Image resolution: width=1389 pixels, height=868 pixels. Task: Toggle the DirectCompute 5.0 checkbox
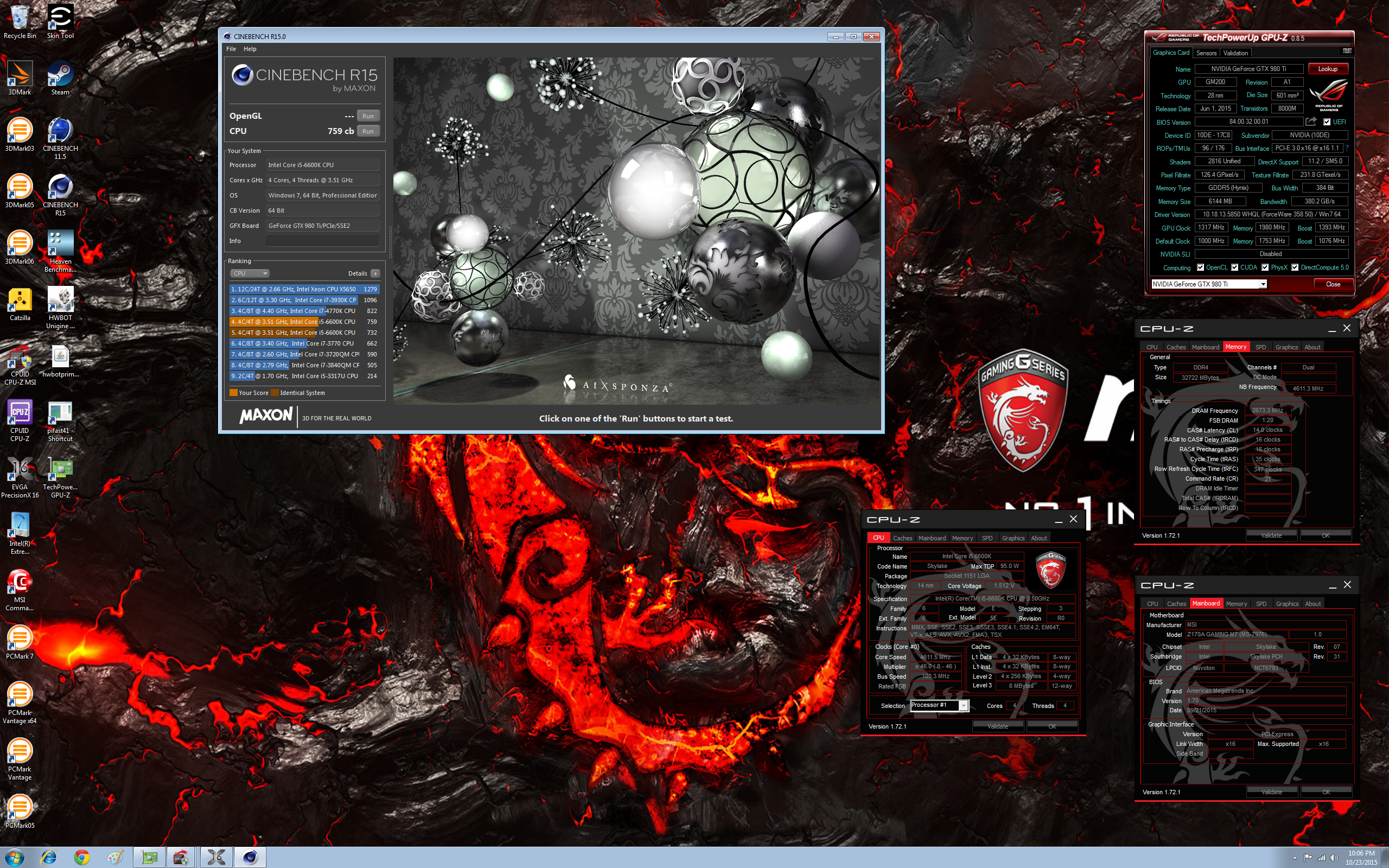[1295, 267]
